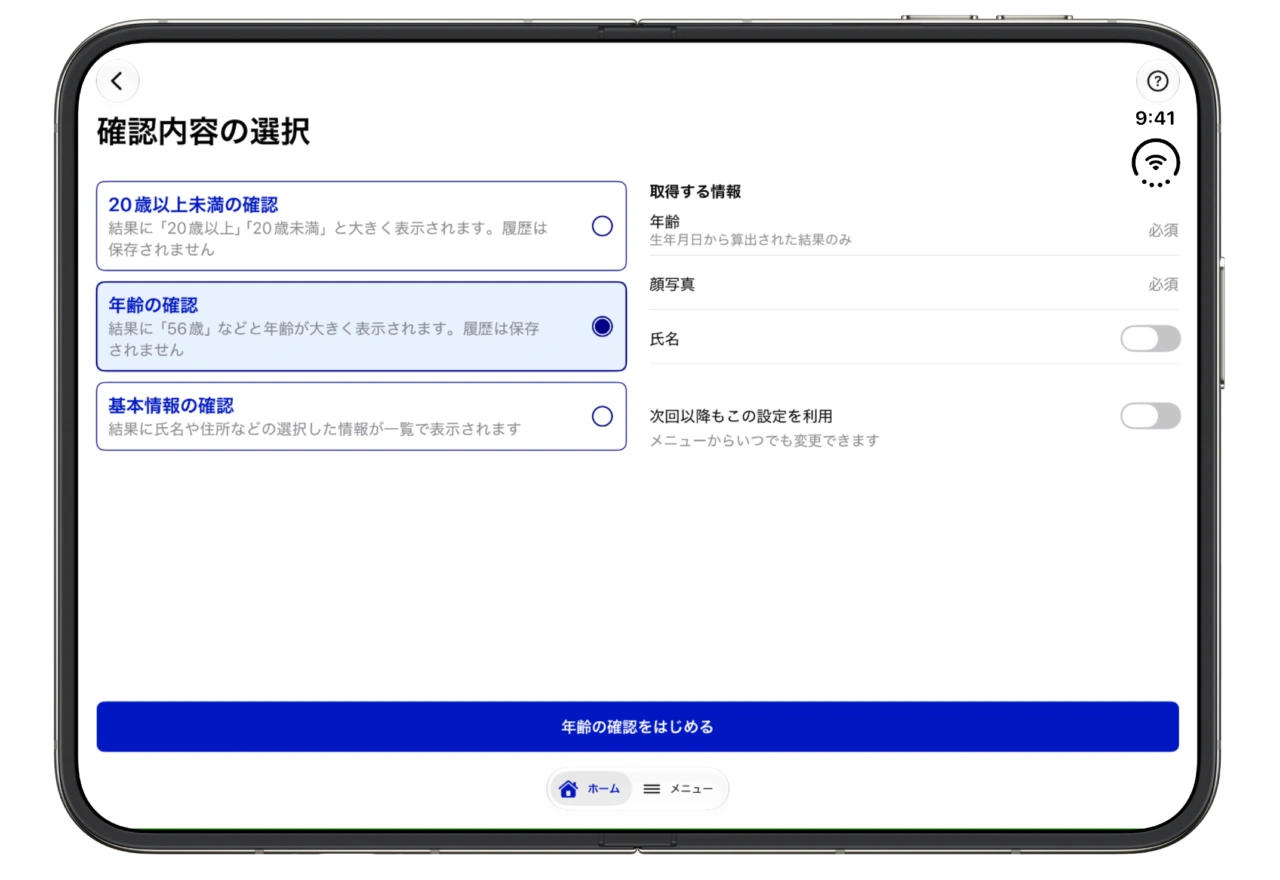Click 必須 next to 年齢
1280x880 pixels.
coord(1163,230)
